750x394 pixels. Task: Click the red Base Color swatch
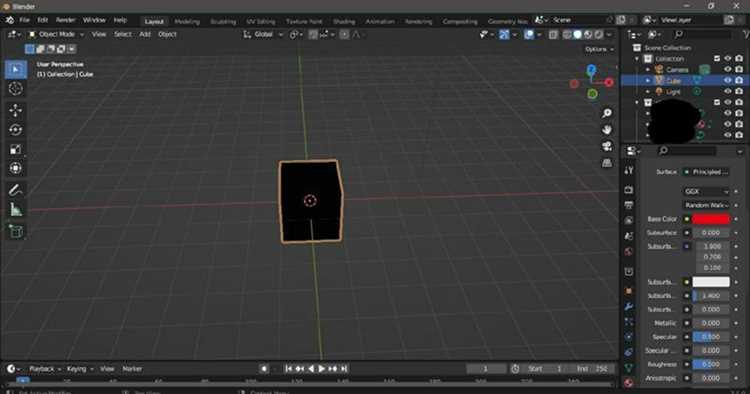(x=711, y=219)
